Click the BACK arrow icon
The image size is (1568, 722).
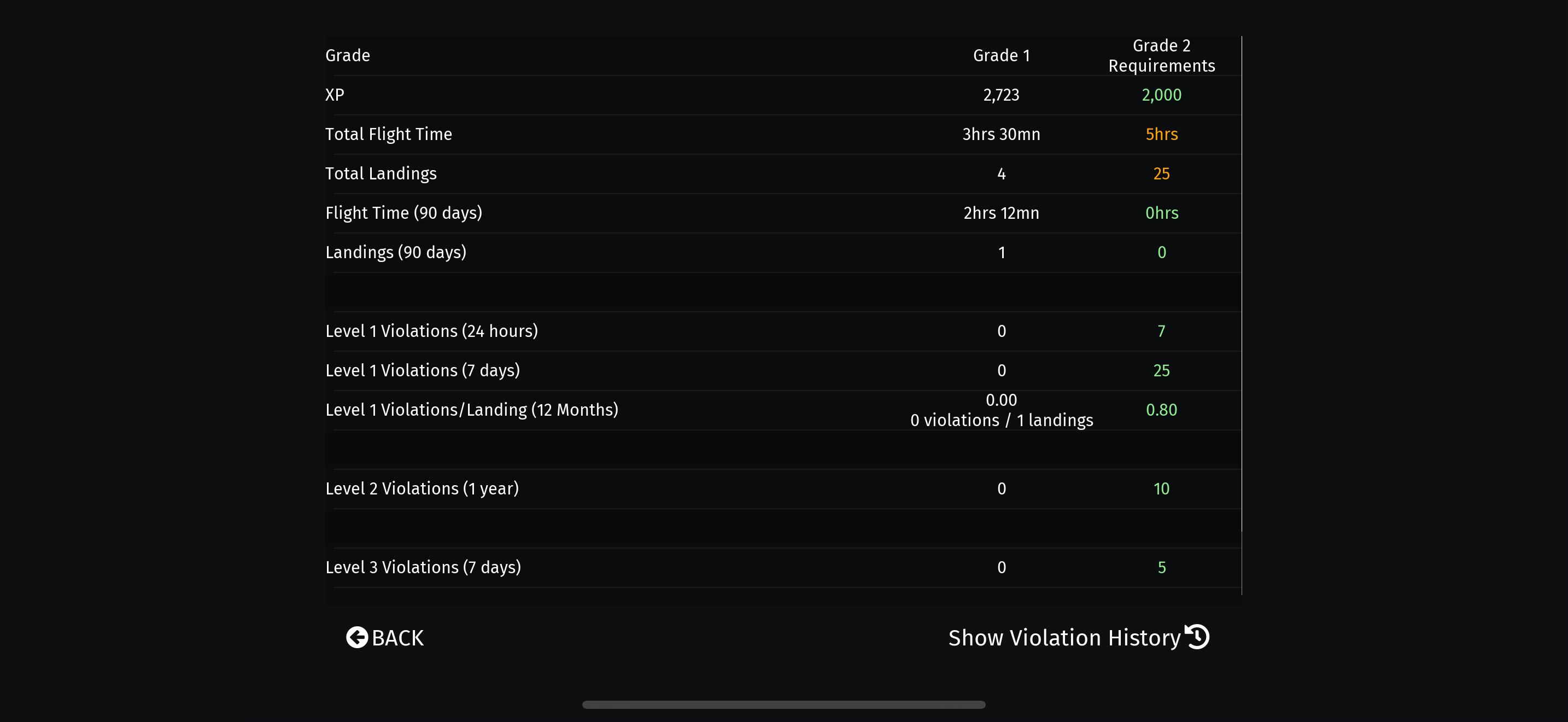click(x=356, y=637)
